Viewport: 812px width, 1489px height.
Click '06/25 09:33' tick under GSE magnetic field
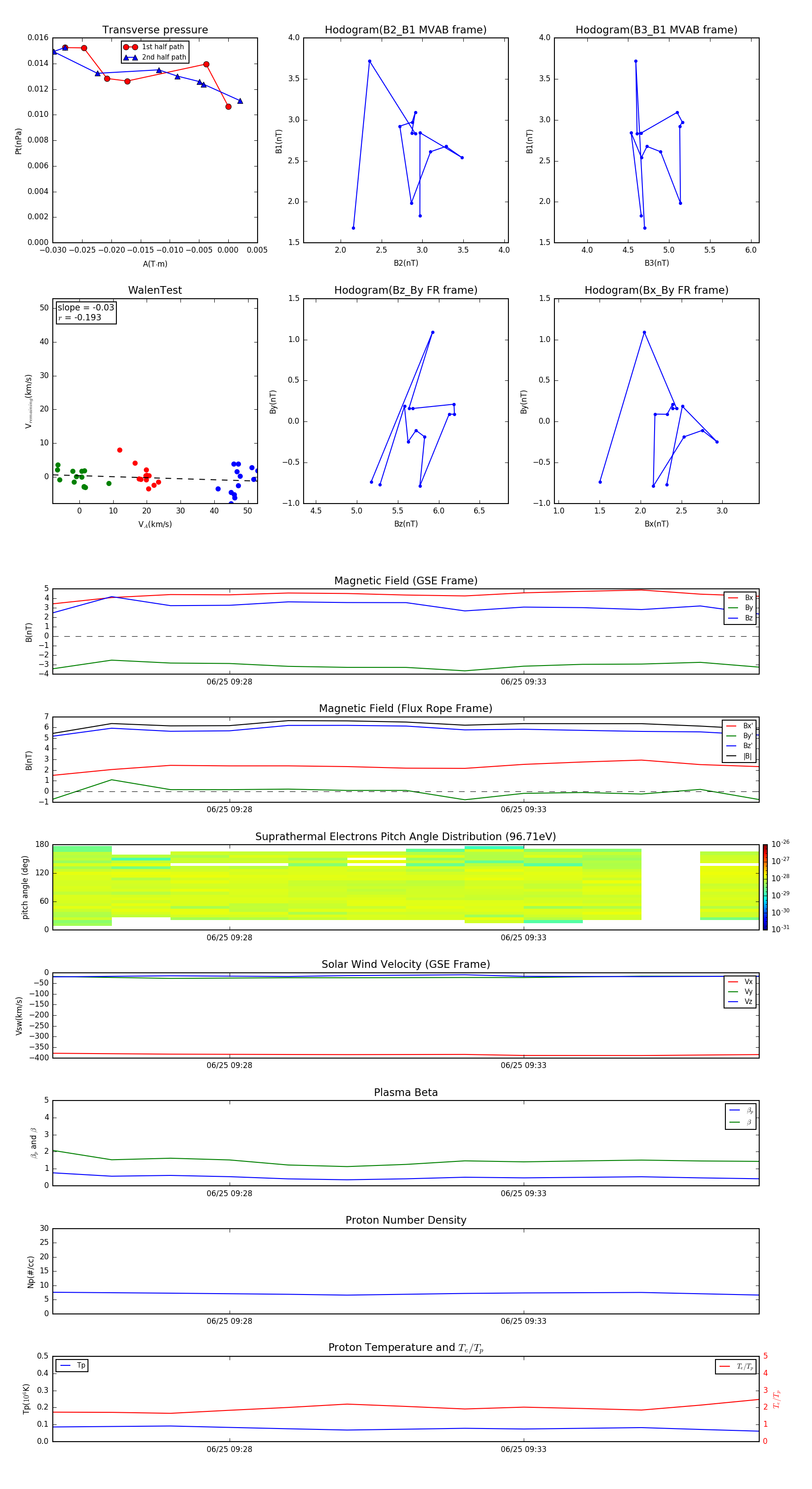pyautogui.click(x=524, y=682)
